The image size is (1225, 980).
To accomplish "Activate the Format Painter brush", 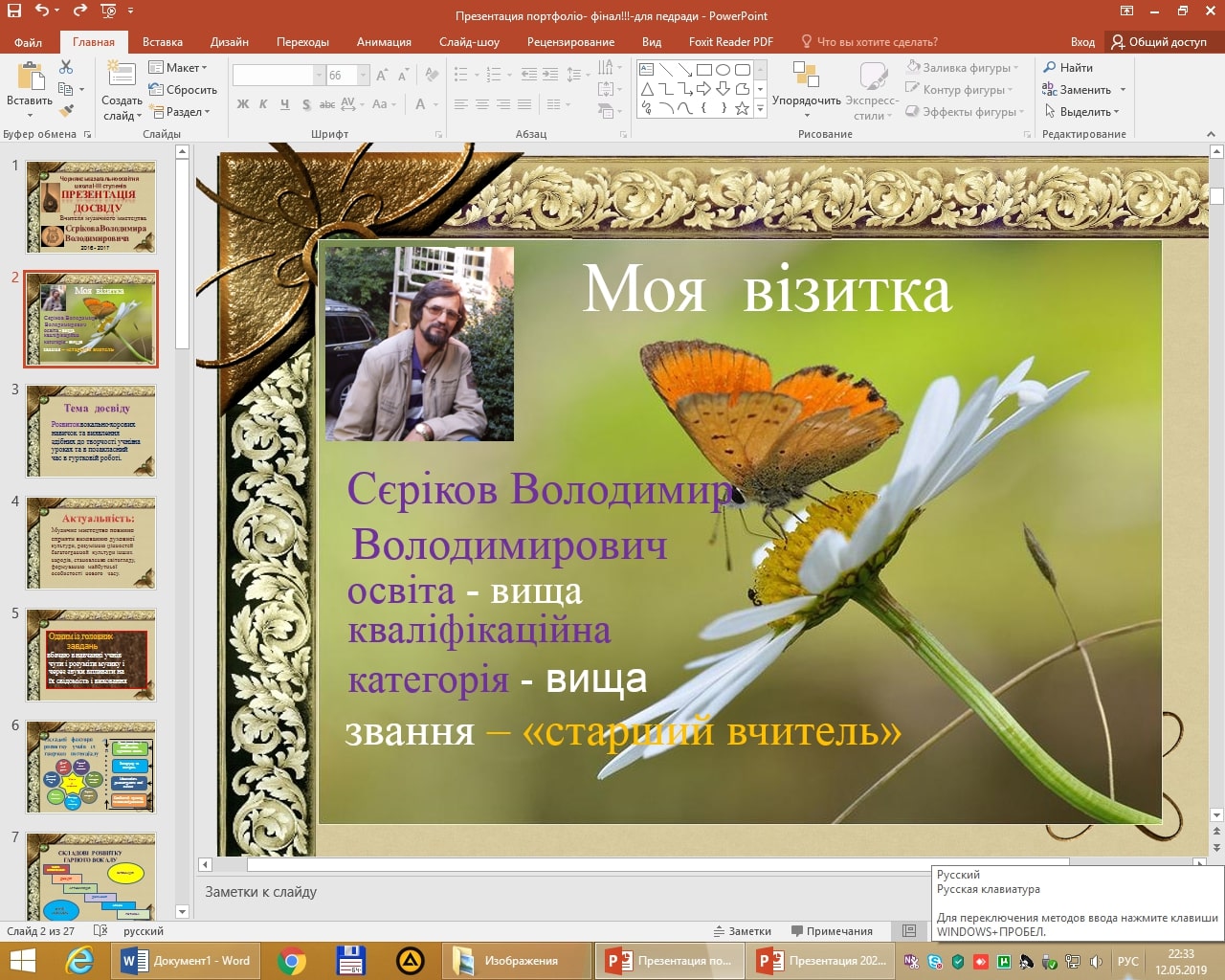I will point(66,111).
